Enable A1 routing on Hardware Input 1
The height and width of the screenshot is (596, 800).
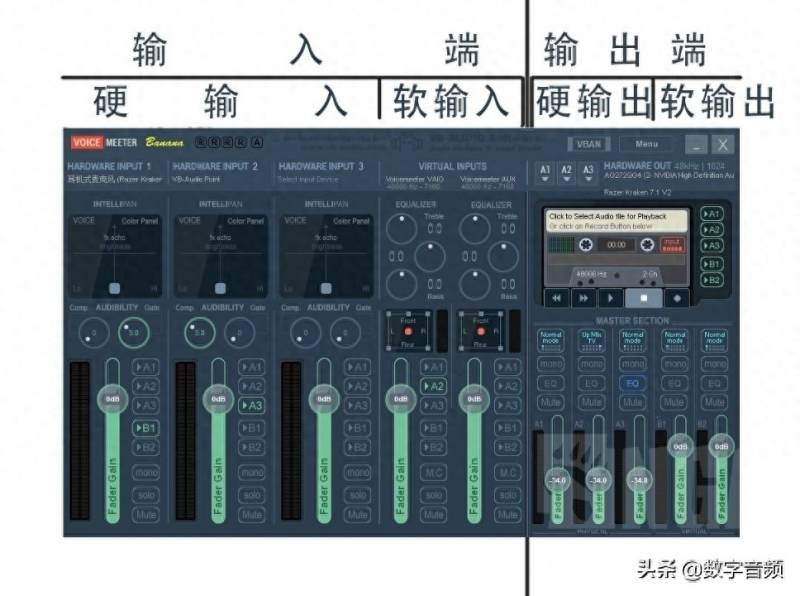(x=145, y=367)
